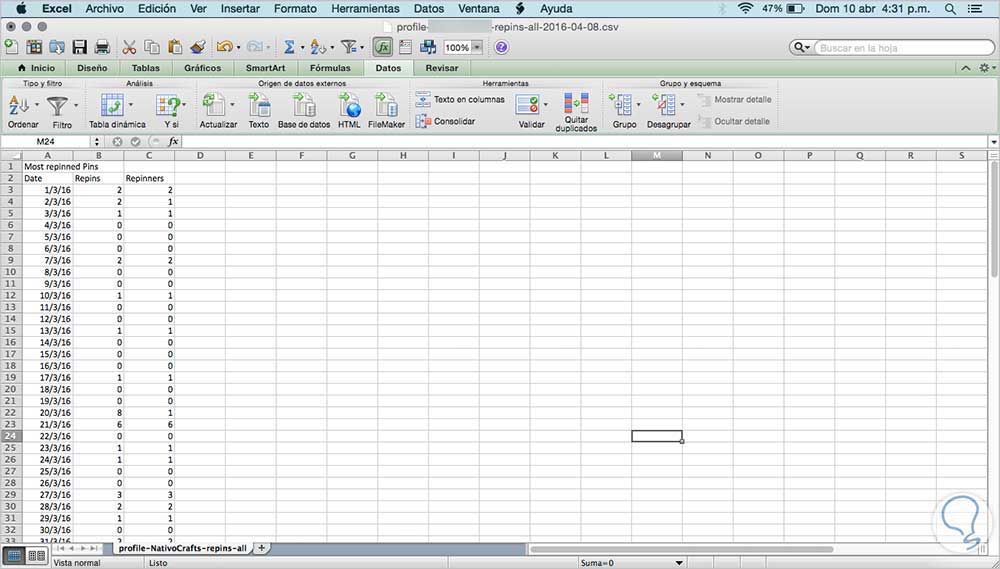1000x569 pixels.
Task: Activate the format painter brush
Action: (198, 47)
